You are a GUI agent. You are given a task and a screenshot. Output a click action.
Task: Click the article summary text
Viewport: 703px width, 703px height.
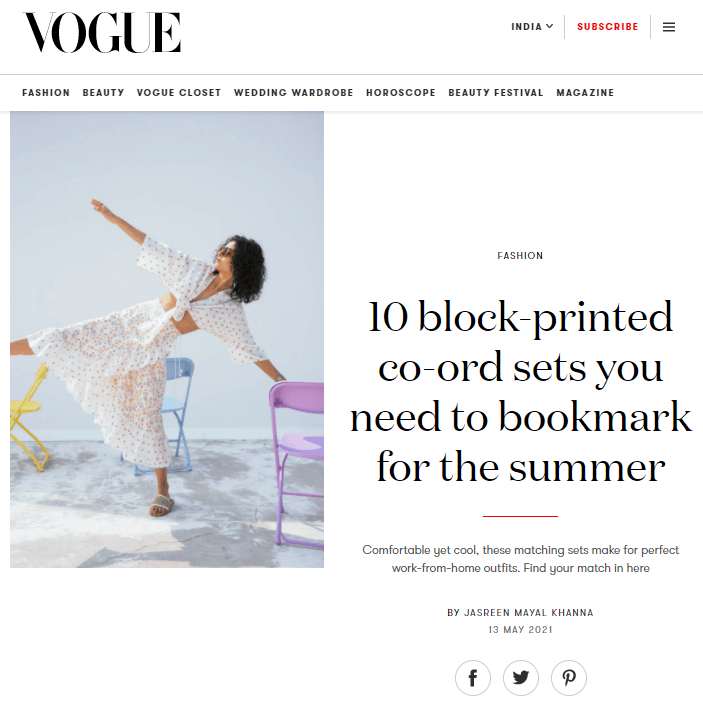pos(520,559)
